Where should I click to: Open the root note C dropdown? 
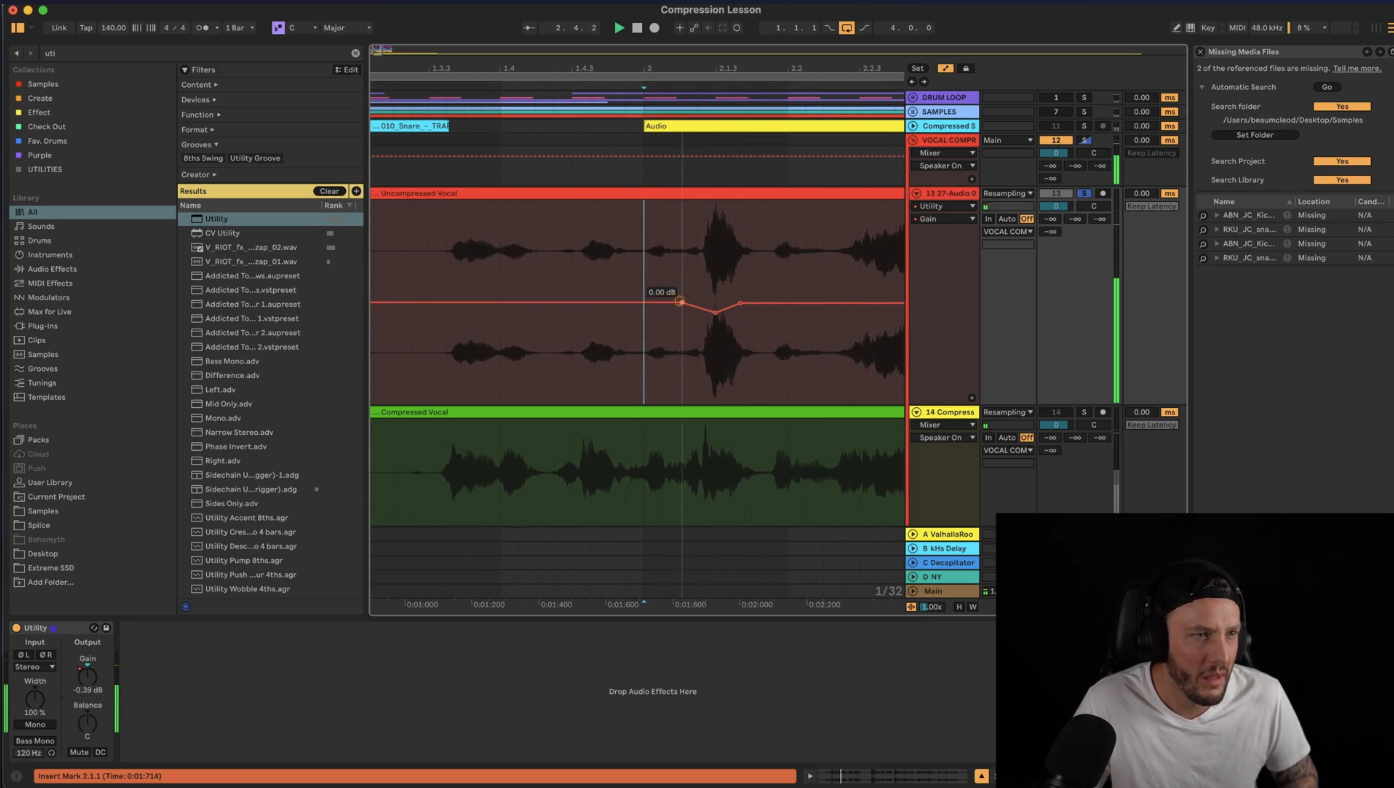point(302,28)
